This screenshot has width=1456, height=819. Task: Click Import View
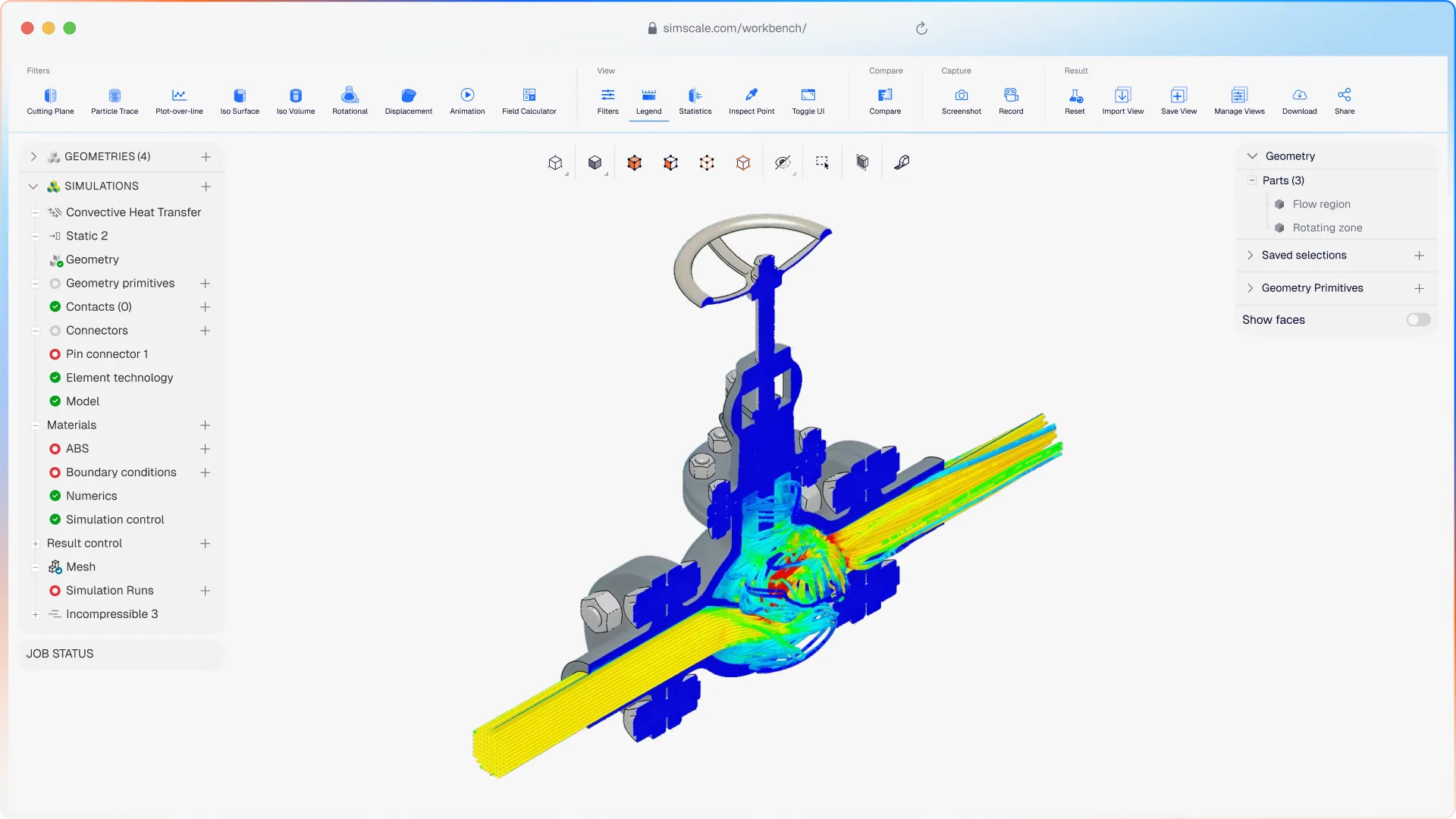pyautogui.click(x=1123, y=102)
